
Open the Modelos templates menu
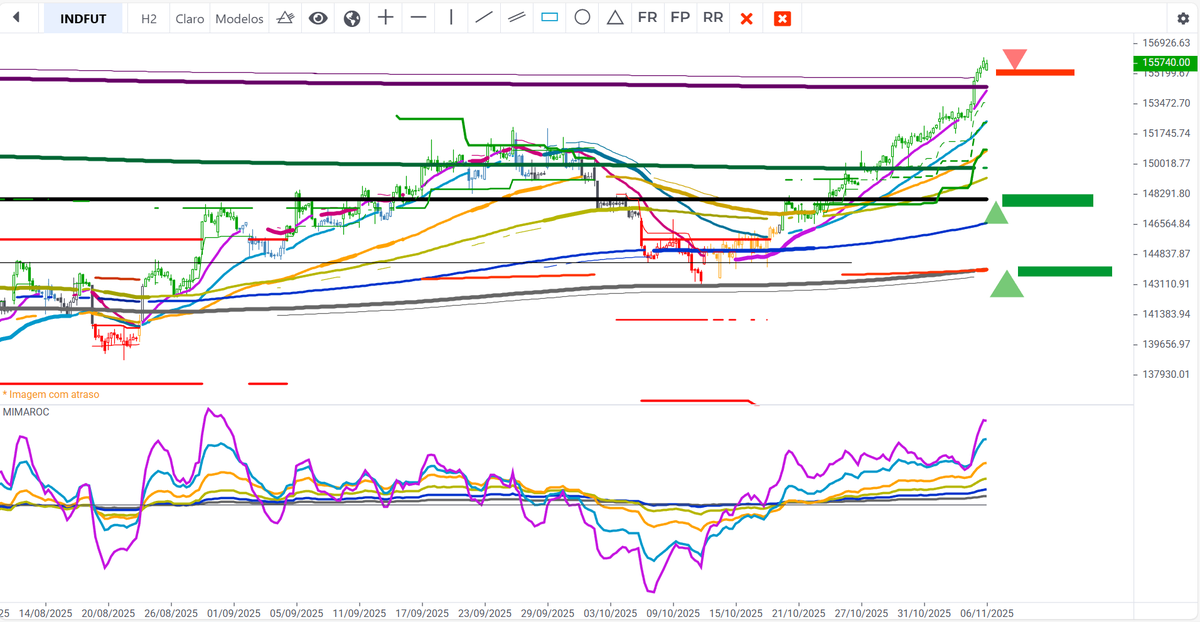click(x=240, y=18)
